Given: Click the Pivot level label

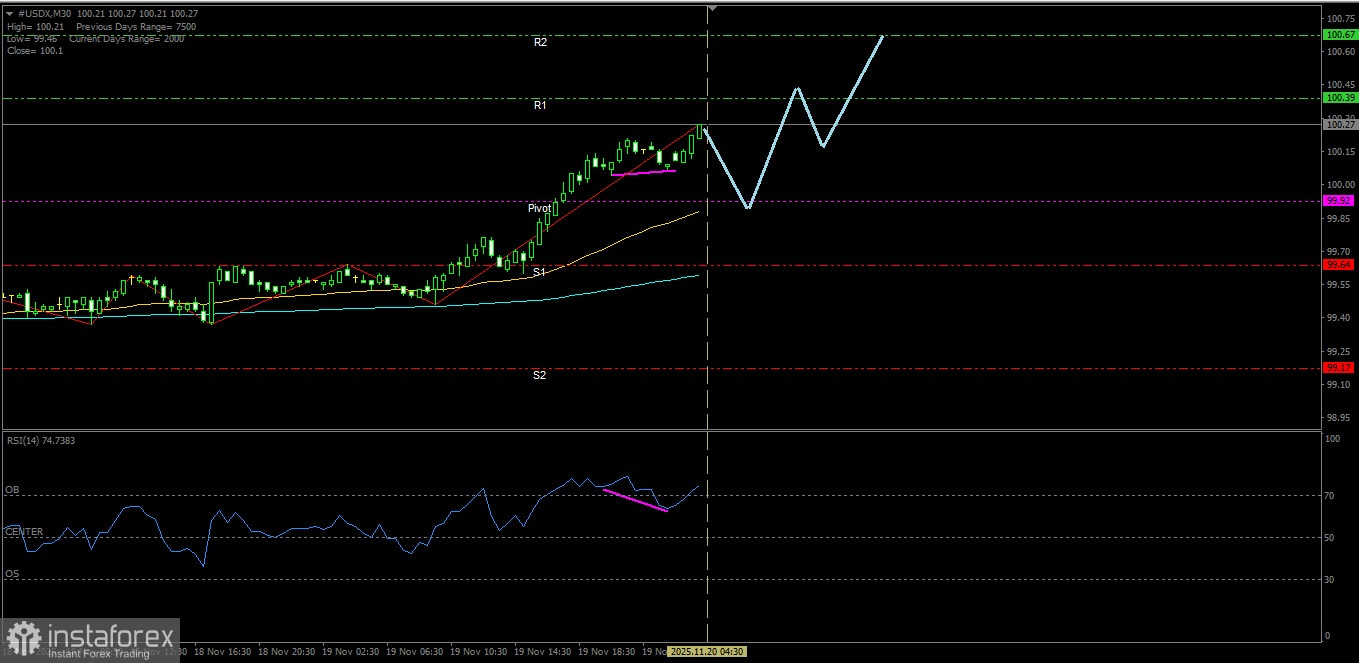Looking at the screenshot, I should click(538, 208).
